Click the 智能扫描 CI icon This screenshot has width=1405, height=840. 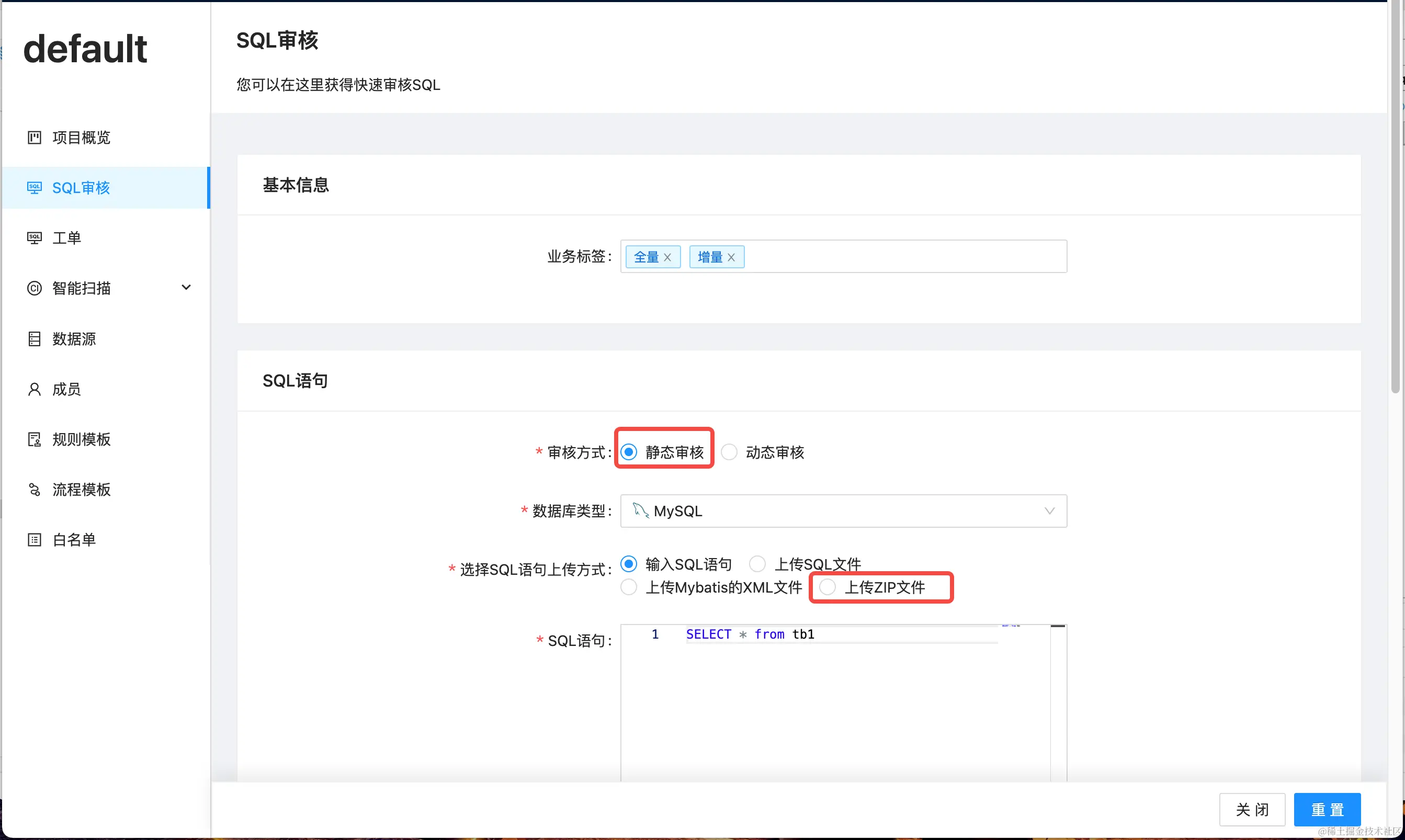click(34, 288)
